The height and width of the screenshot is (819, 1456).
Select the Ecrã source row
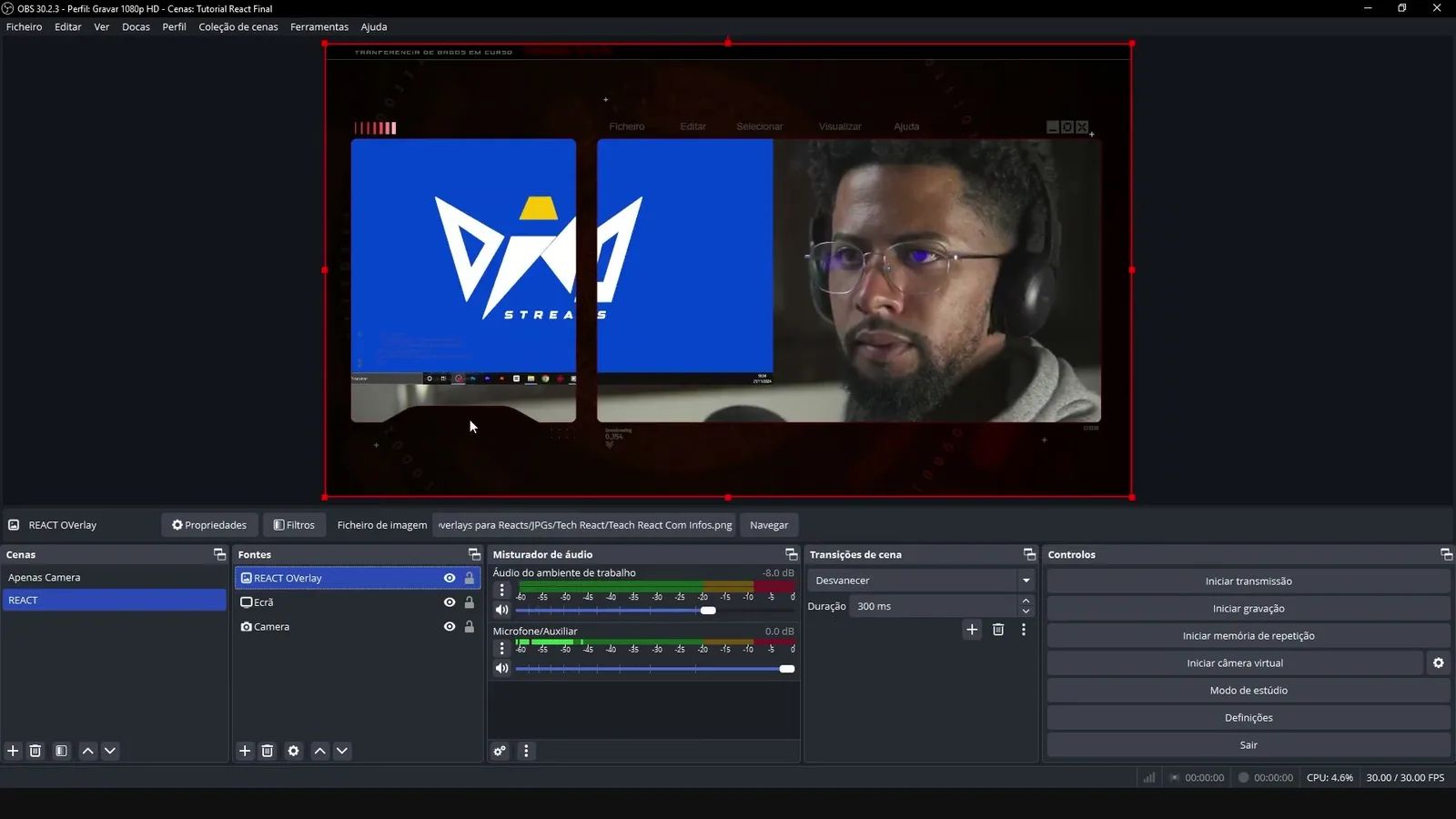358,602
